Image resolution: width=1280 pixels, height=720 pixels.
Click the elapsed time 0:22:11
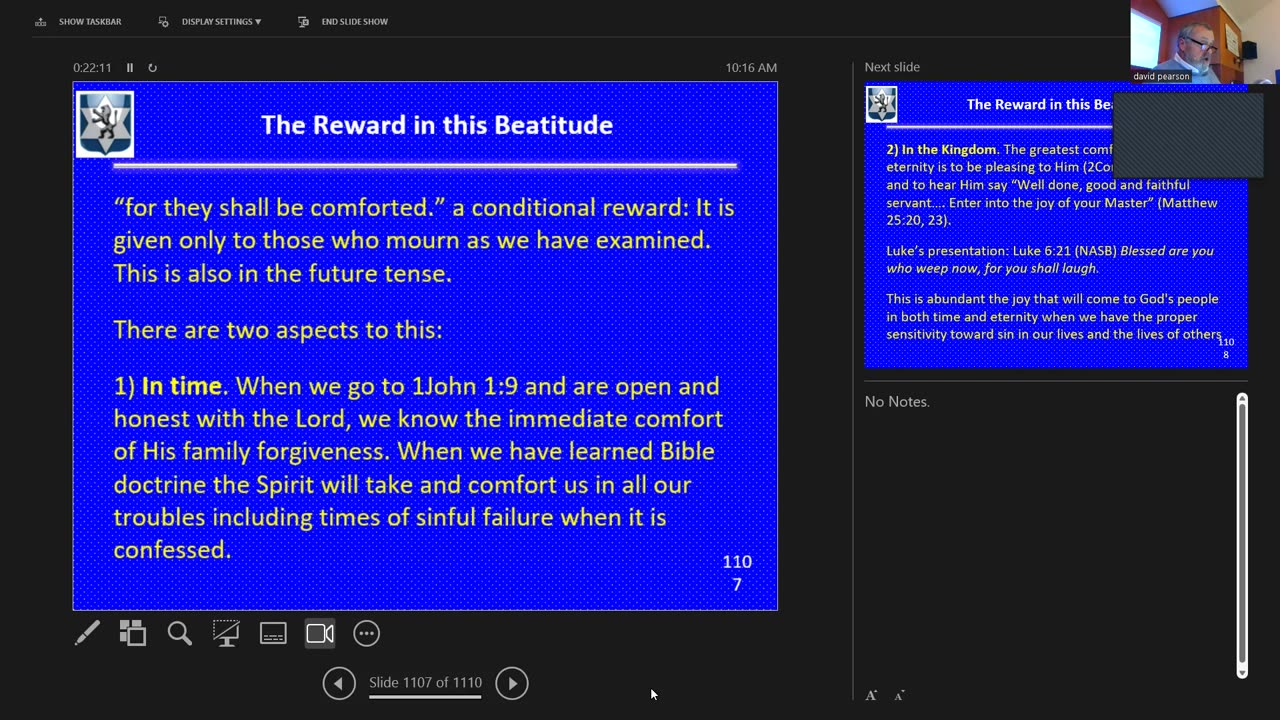(x=92, y=68)
